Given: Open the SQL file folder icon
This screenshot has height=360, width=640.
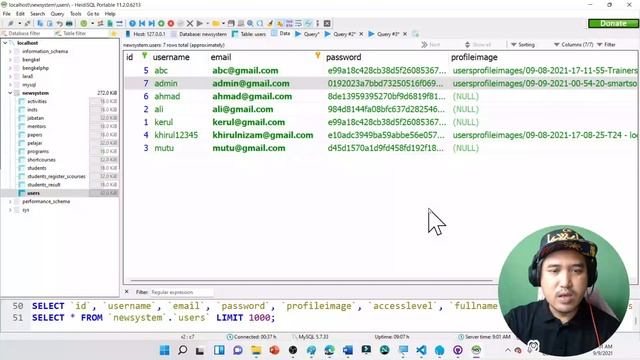Looking at the screenshot, I should 216,23.
